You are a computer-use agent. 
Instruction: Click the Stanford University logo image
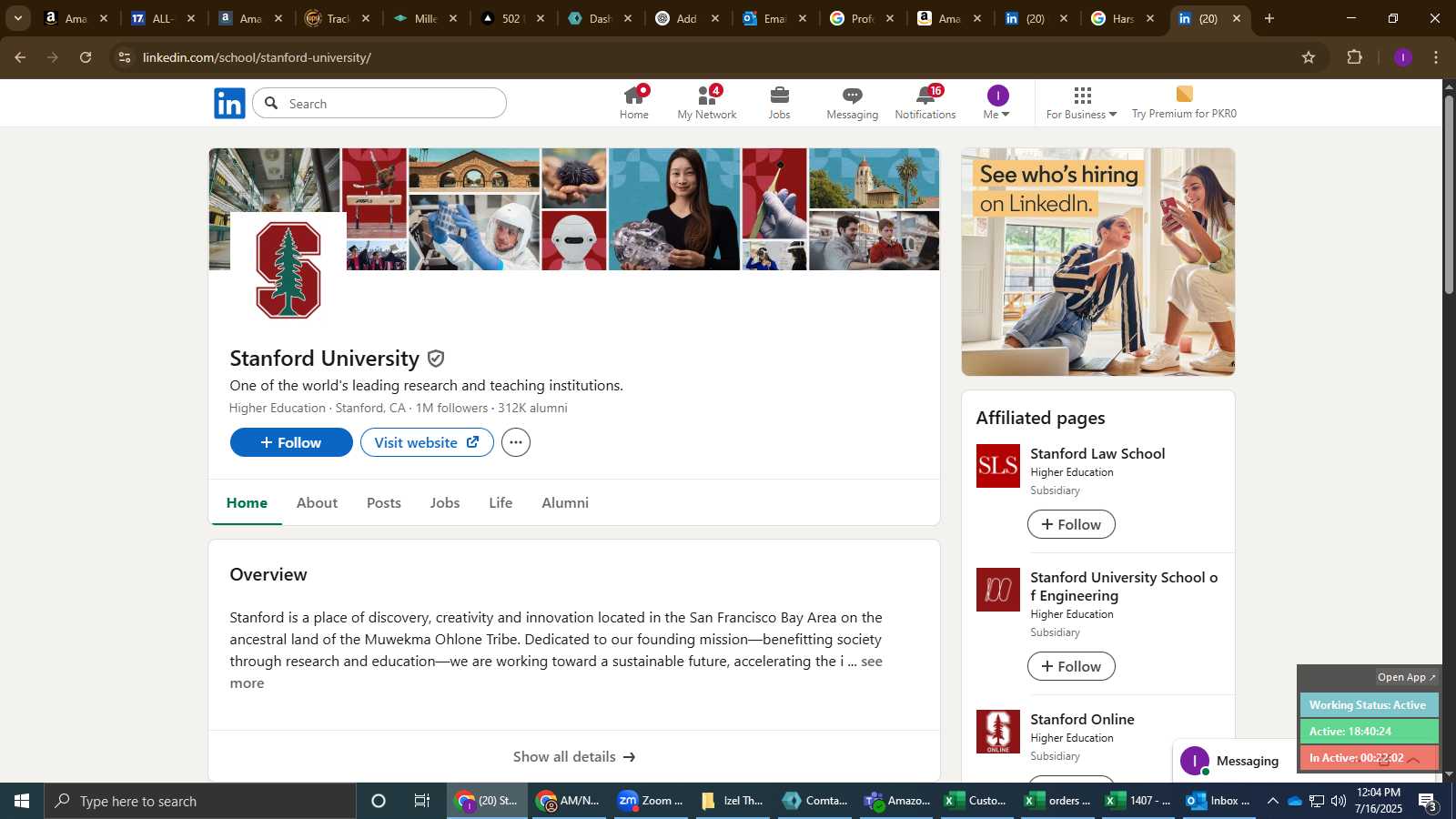coord(288,270)
